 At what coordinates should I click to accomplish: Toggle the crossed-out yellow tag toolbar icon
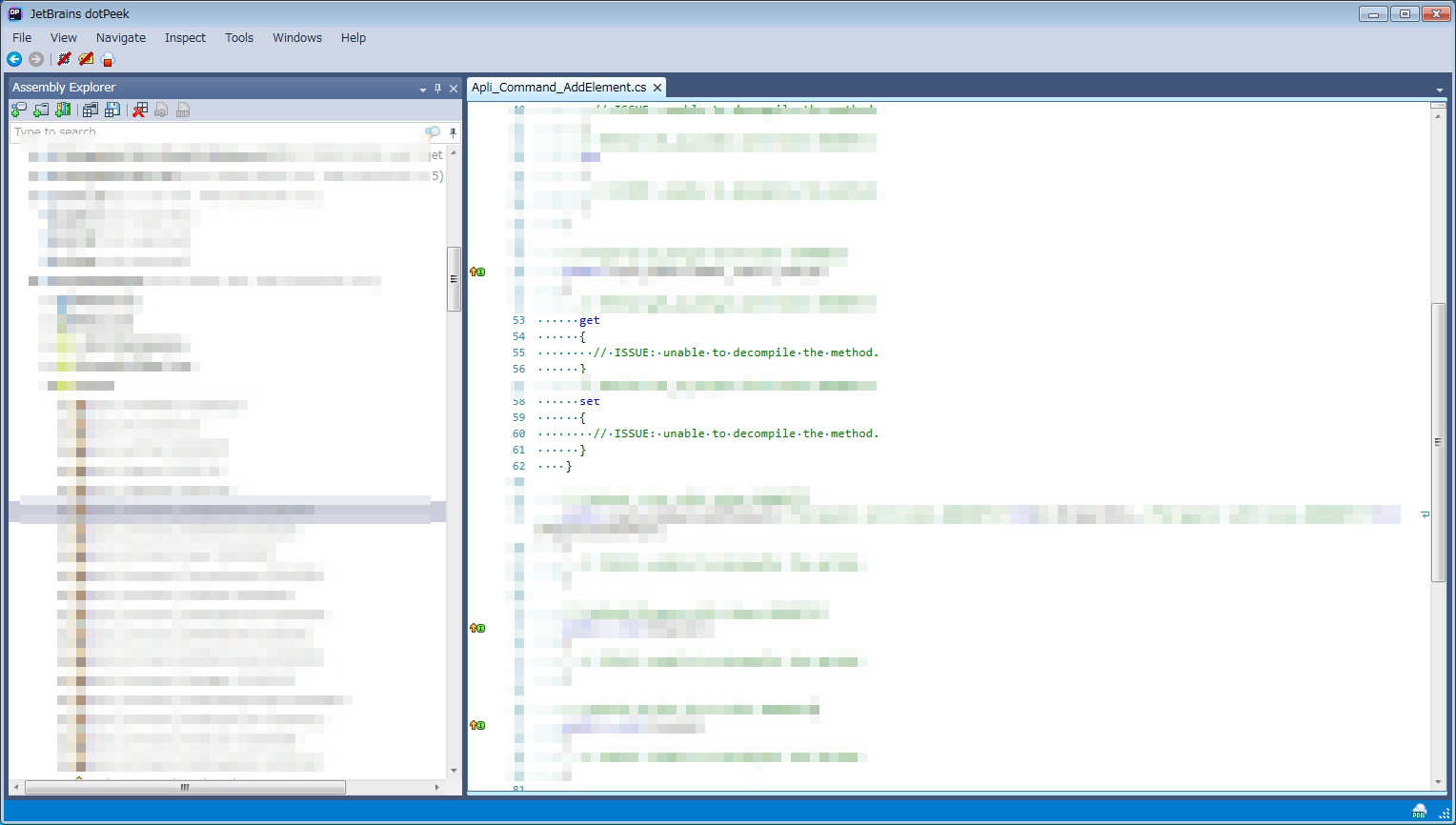coord(86,59)
